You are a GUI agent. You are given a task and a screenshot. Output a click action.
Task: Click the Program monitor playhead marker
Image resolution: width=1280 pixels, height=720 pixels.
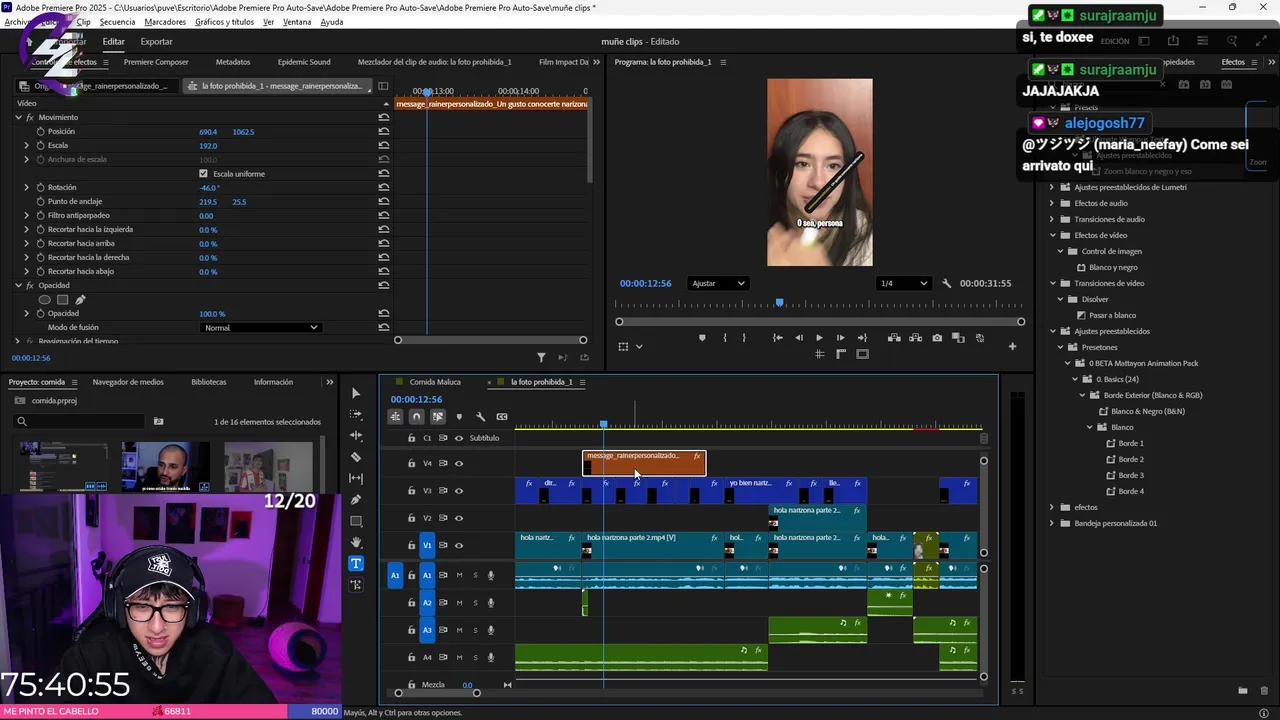[x=779, y=302]
